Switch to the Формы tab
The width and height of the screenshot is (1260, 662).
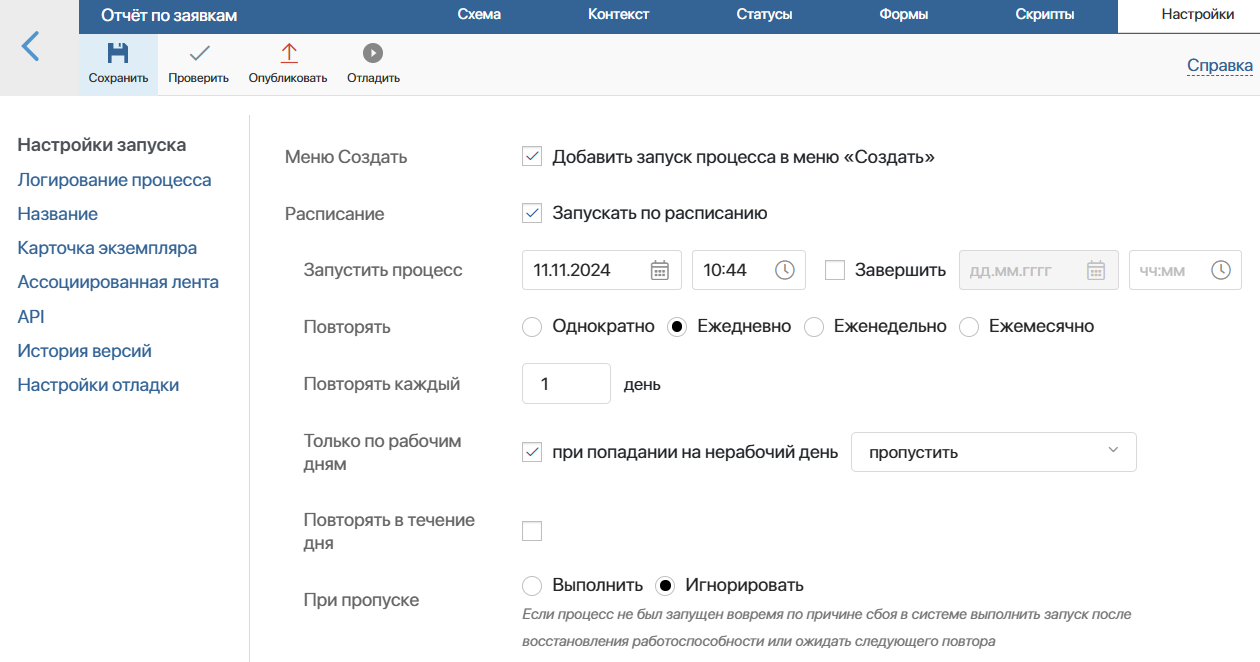(904, 15)
